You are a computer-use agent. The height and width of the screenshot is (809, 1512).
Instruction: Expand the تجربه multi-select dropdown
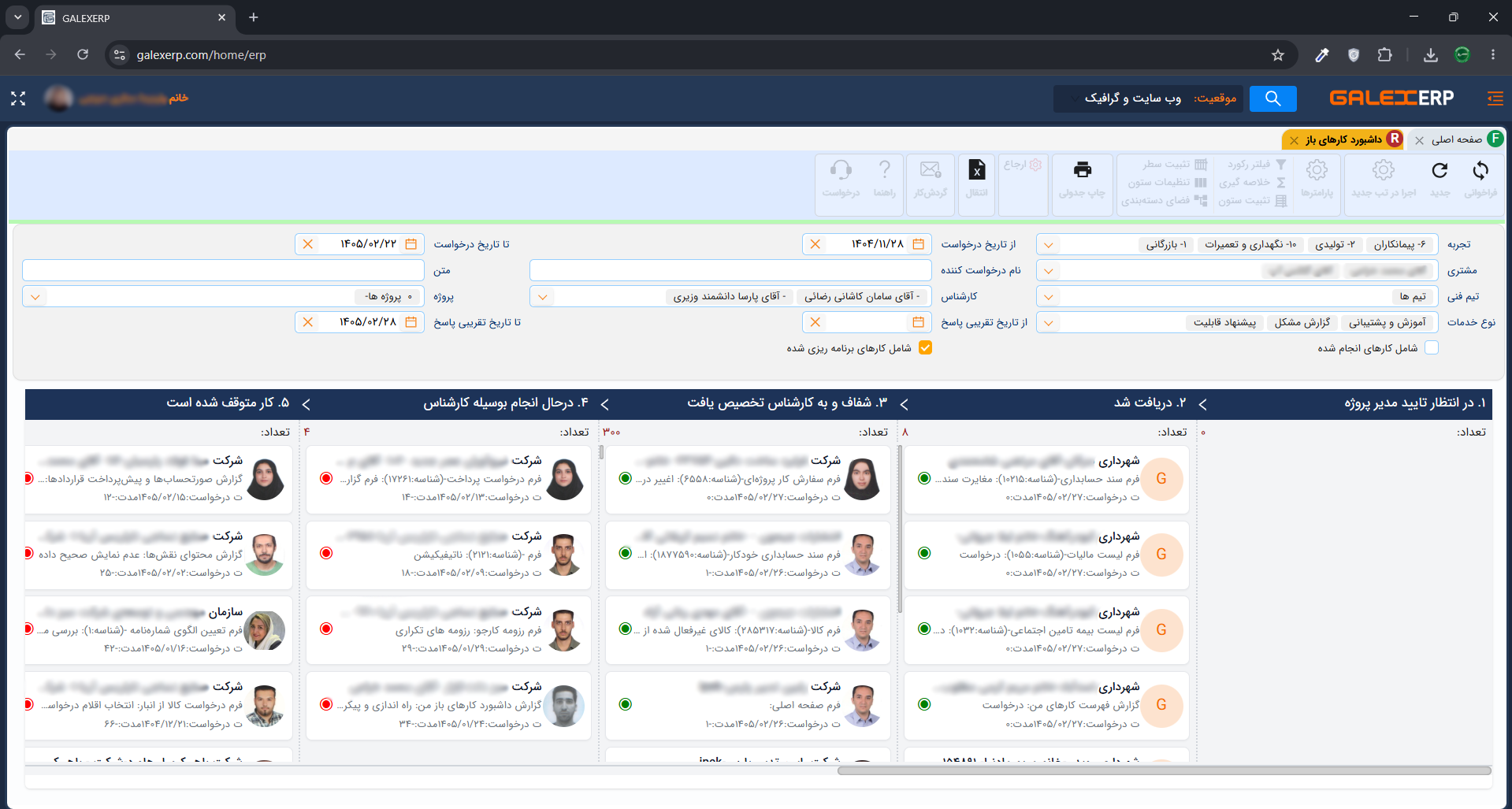[1048, 245]
